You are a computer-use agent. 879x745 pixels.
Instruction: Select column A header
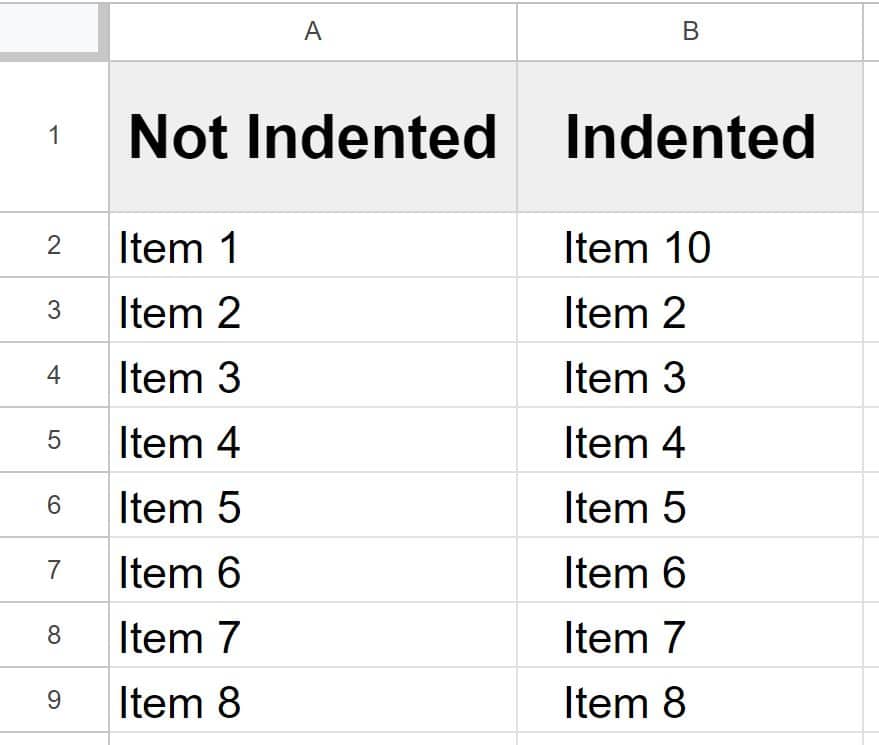(x=313, y=30)
